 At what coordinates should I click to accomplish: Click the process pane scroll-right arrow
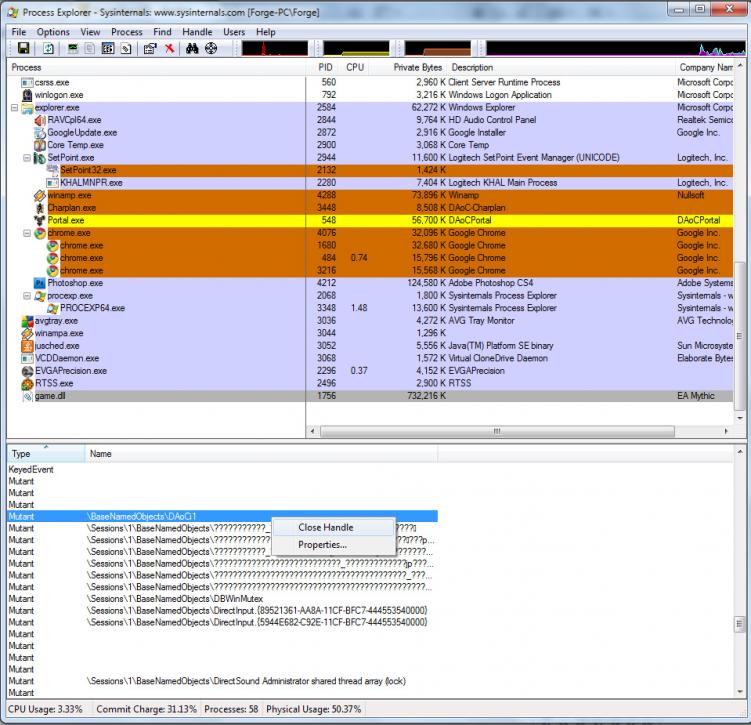point(727,431)
